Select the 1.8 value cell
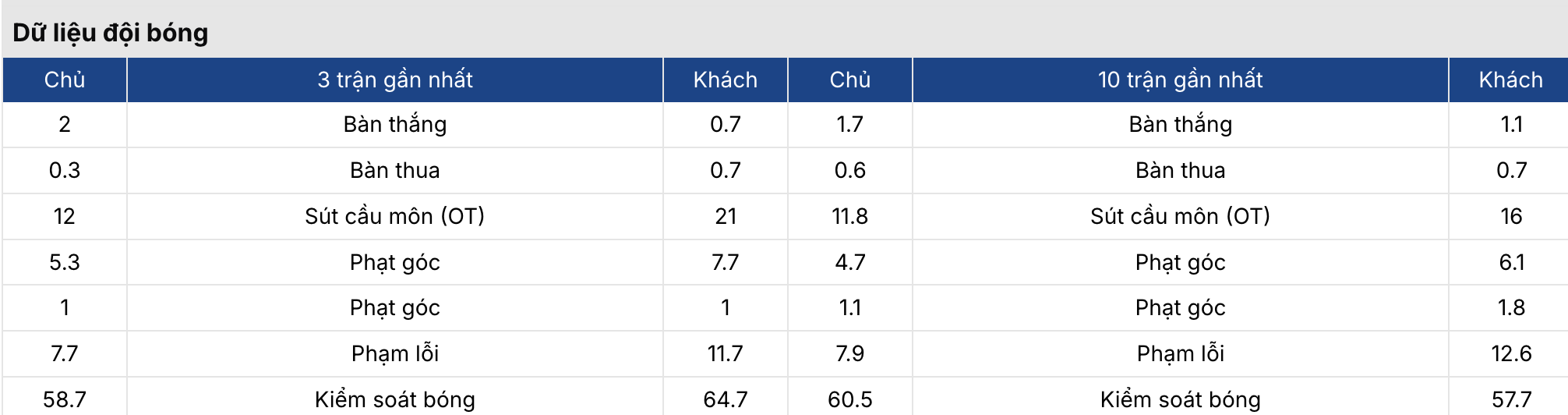Screen dimensions: 1568x415 pyautogui.click(x=1510, y=307)
